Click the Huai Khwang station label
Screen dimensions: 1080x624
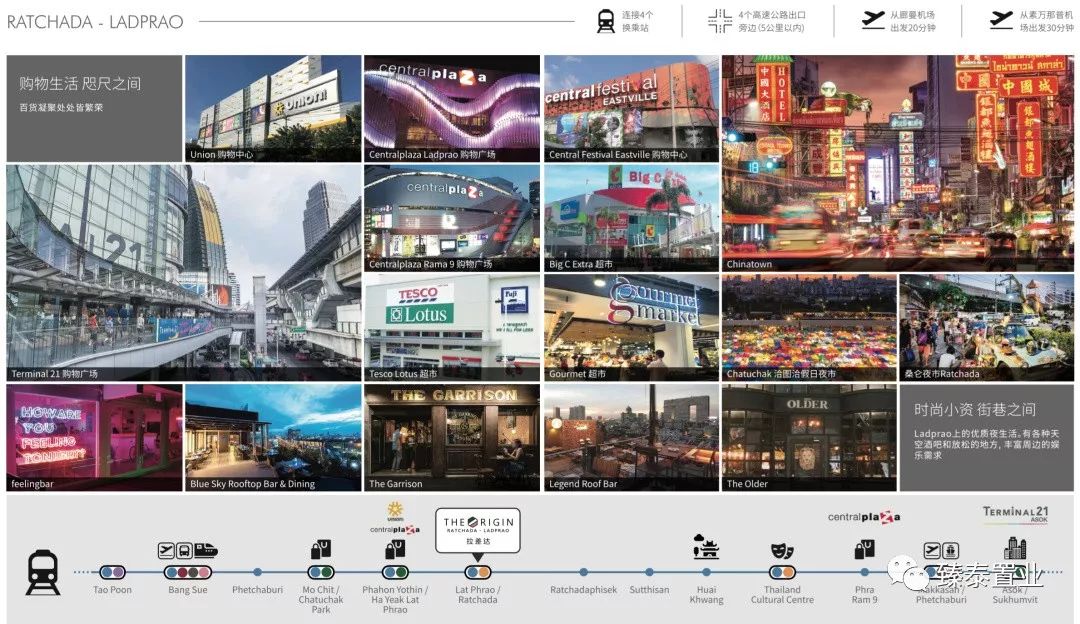(x=706, y=594)
